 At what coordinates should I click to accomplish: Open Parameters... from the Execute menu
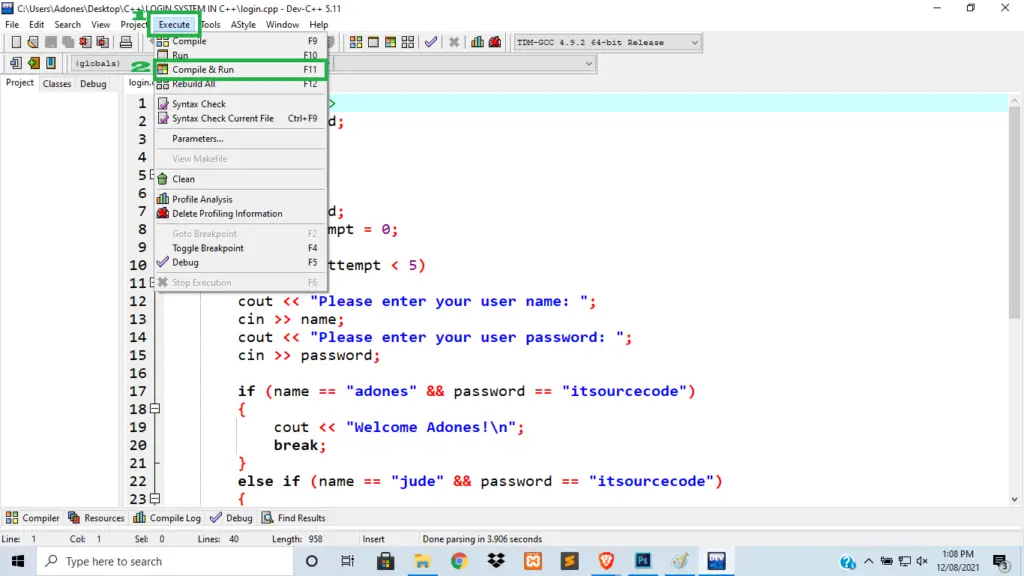click(240, 138)
